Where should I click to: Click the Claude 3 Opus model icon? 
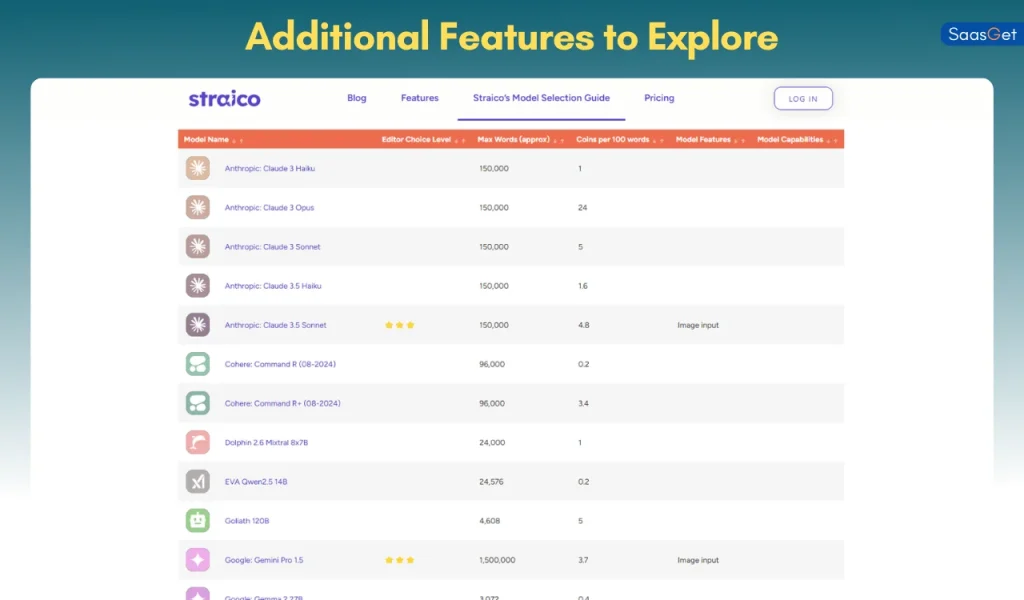point(198,208)
